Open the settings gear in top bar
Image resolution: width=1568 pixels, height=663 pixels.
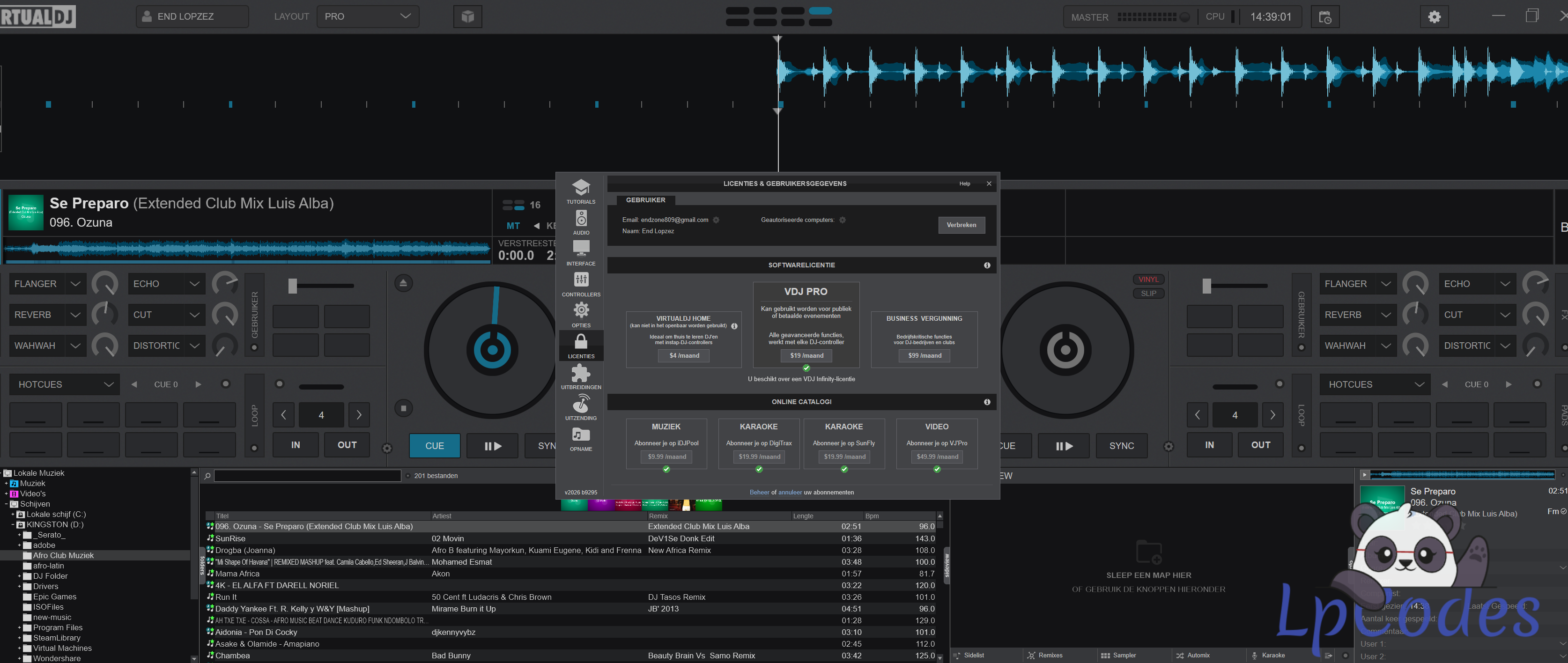click(x=1435, y=16)
